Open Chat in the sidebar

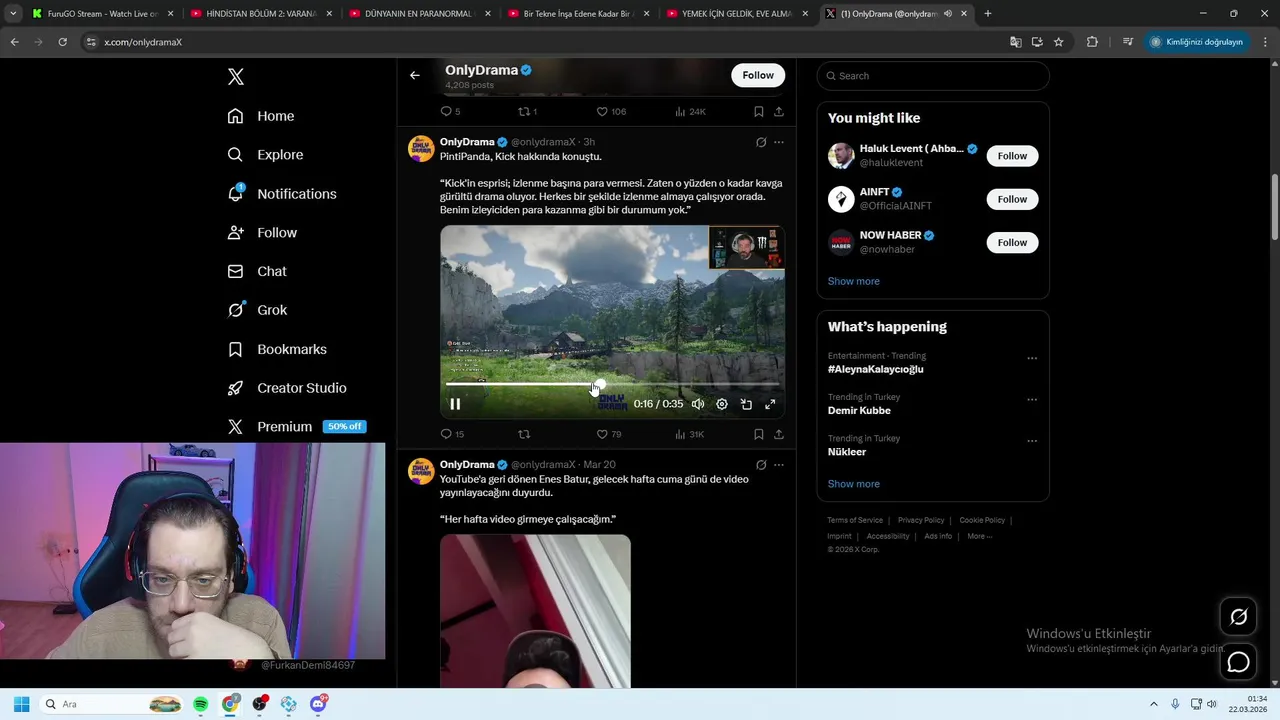(257, 271)
